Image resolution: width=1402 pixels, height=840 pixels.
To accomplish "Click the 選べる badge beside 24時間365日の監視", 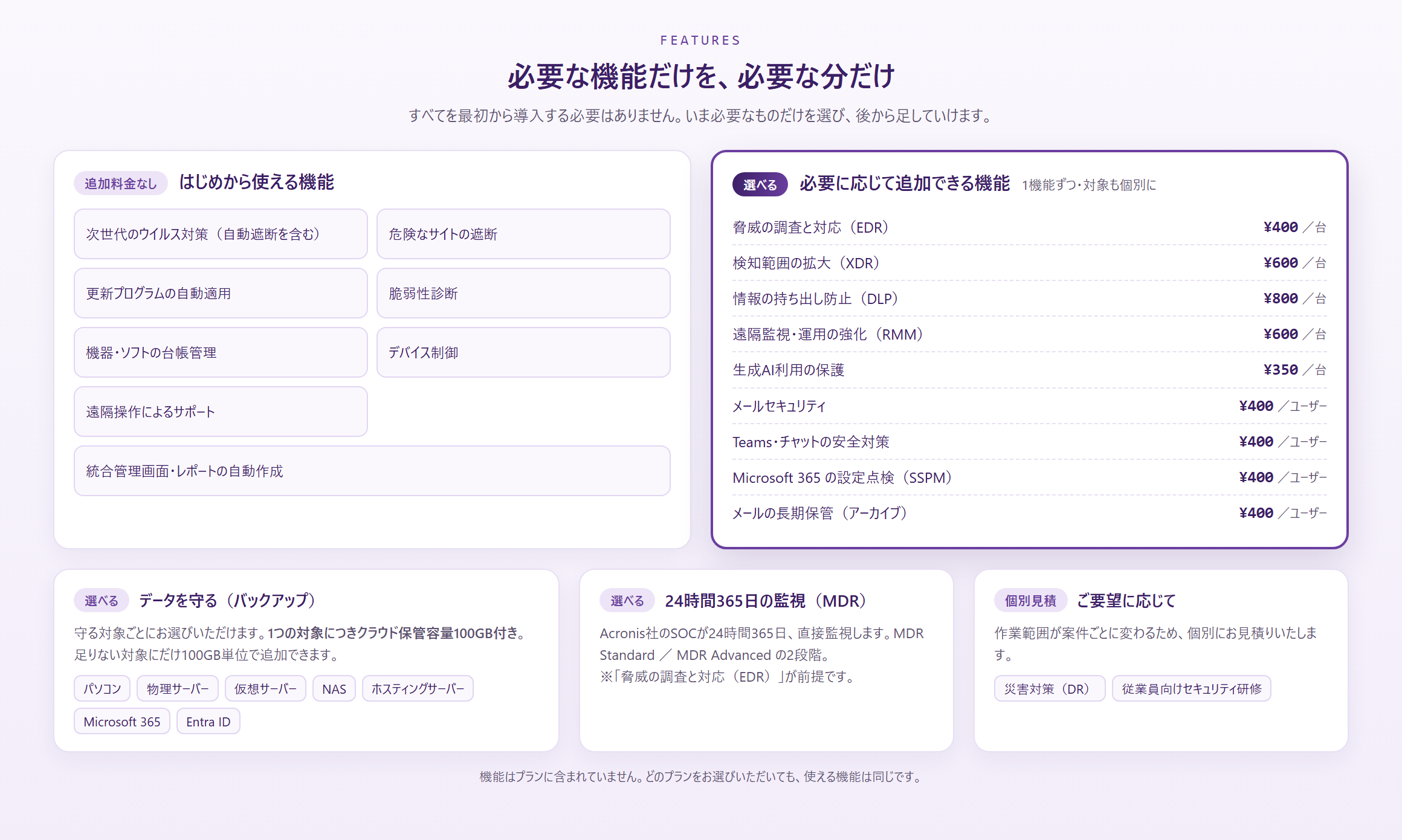I will [x=627, y=600].
